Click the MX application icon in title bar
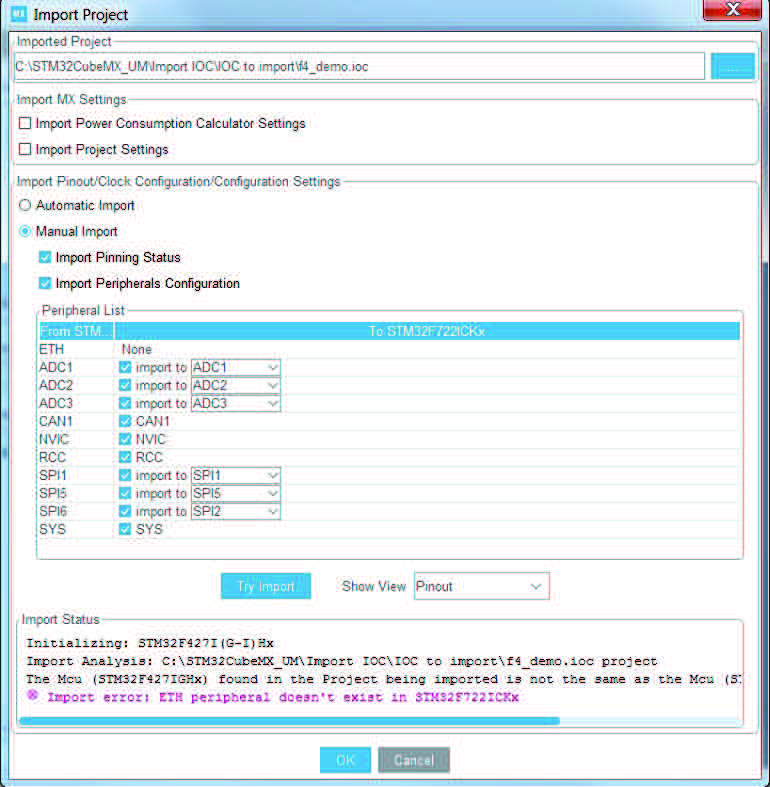This screenshot has height=787, width=770. (18, 14)
